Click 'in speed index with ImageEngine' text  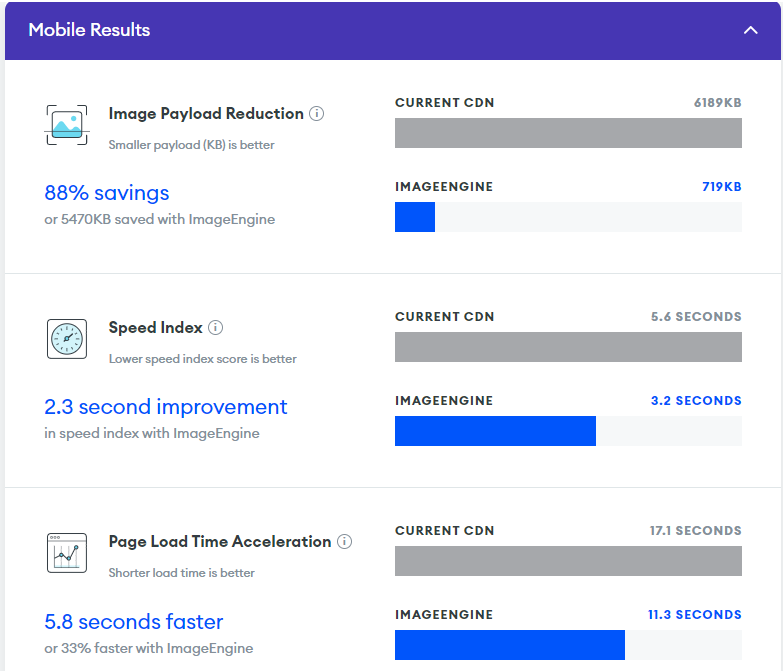tap(152, 433)
